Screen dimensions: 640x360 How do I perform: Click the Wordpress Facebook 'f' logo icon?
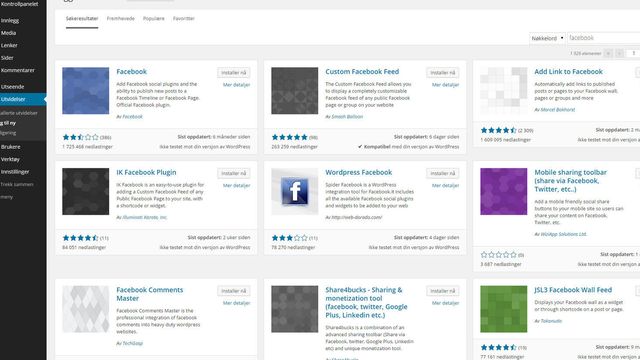pyautogui.click(x=294, y=191)
